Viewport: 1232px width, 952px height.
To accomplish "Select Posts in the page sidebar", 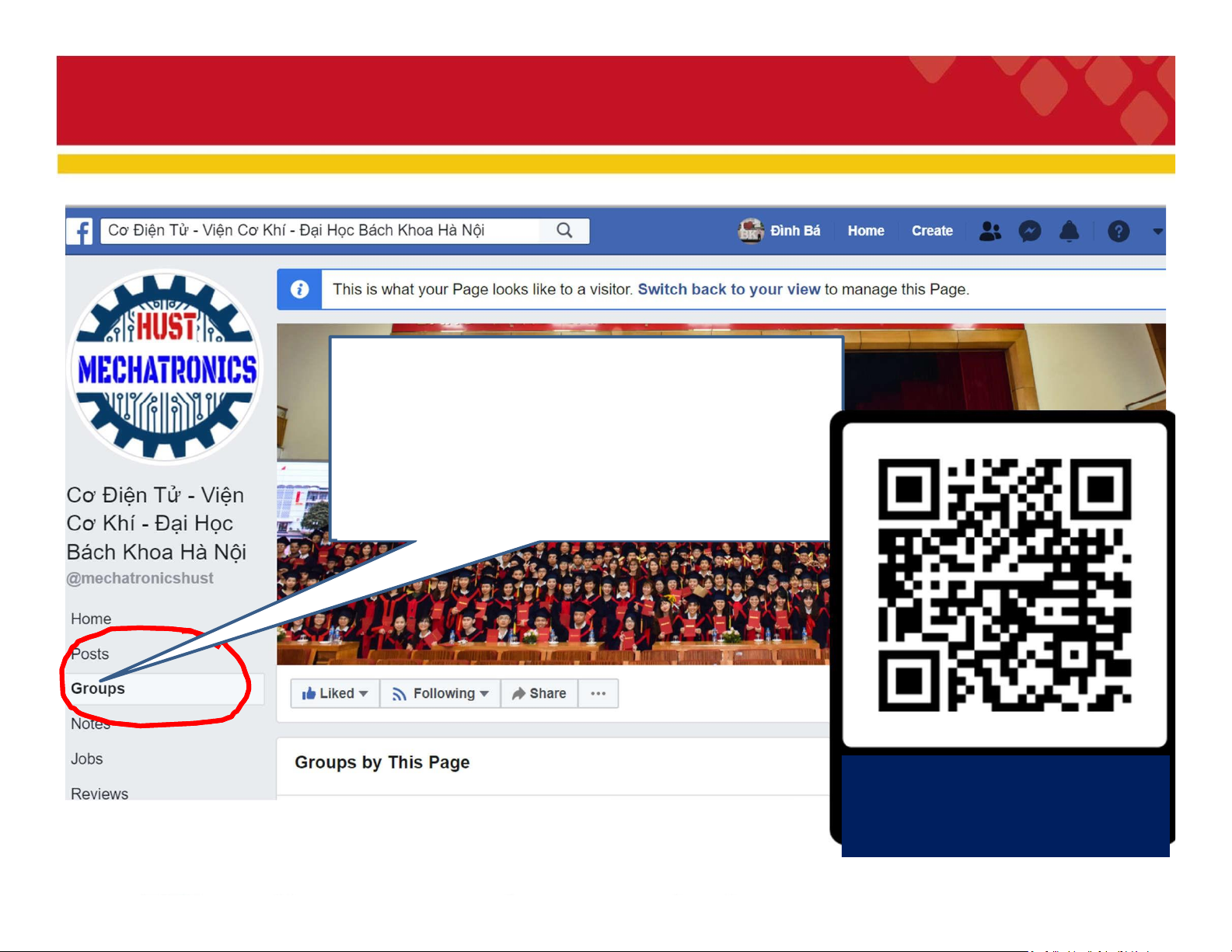I will point(90,654).
